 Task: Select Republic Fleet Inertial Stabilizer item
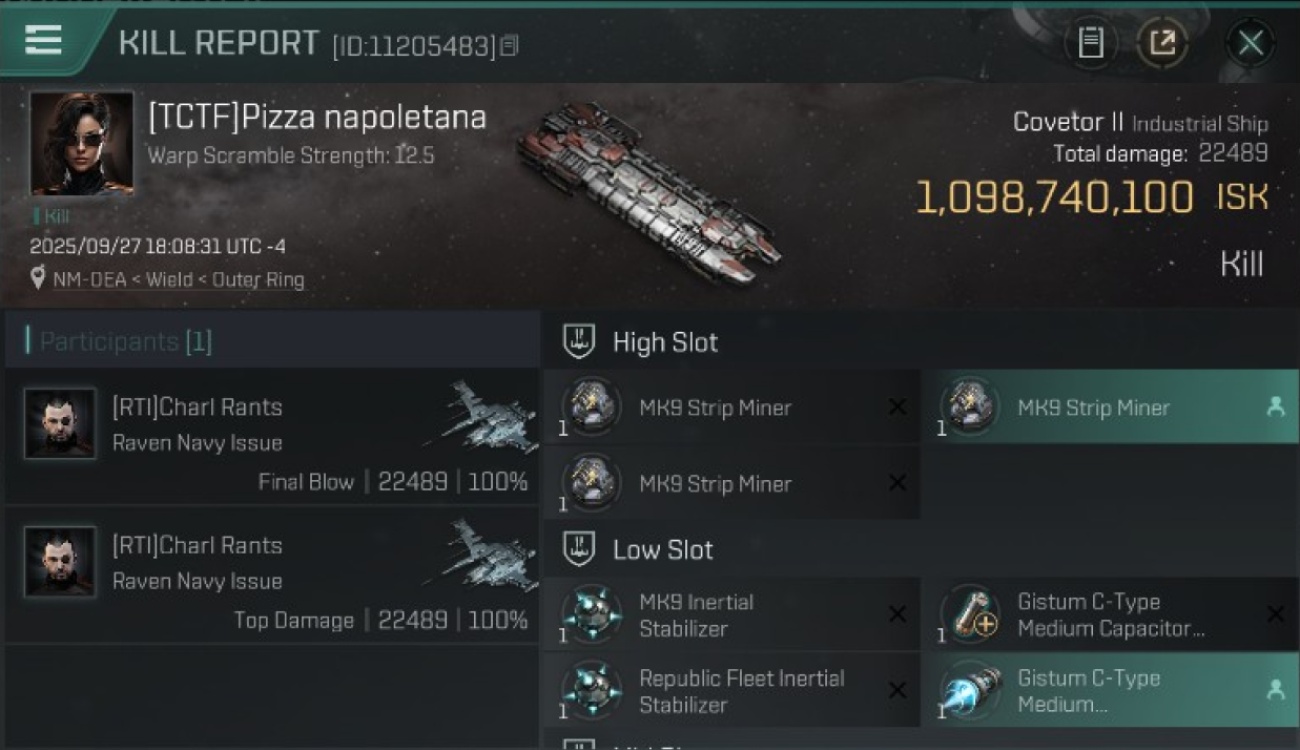730,690
